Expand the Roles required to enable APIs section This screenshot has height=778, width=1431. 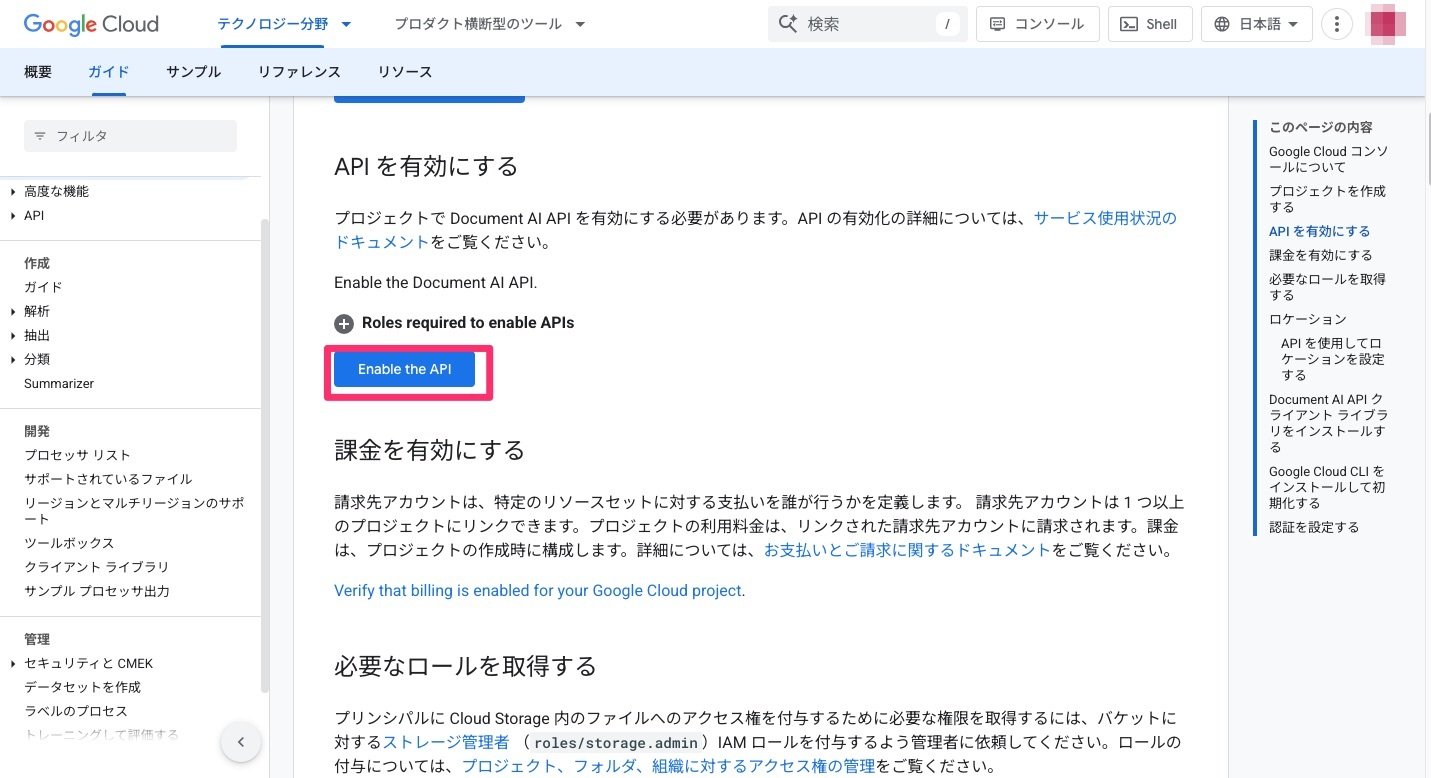344,323
